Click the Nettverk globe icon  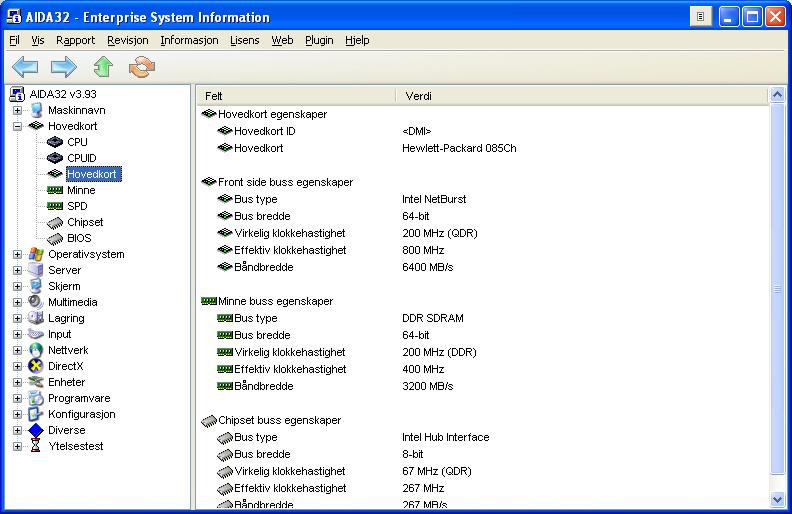pyautogui.click(x=36, y=350)
